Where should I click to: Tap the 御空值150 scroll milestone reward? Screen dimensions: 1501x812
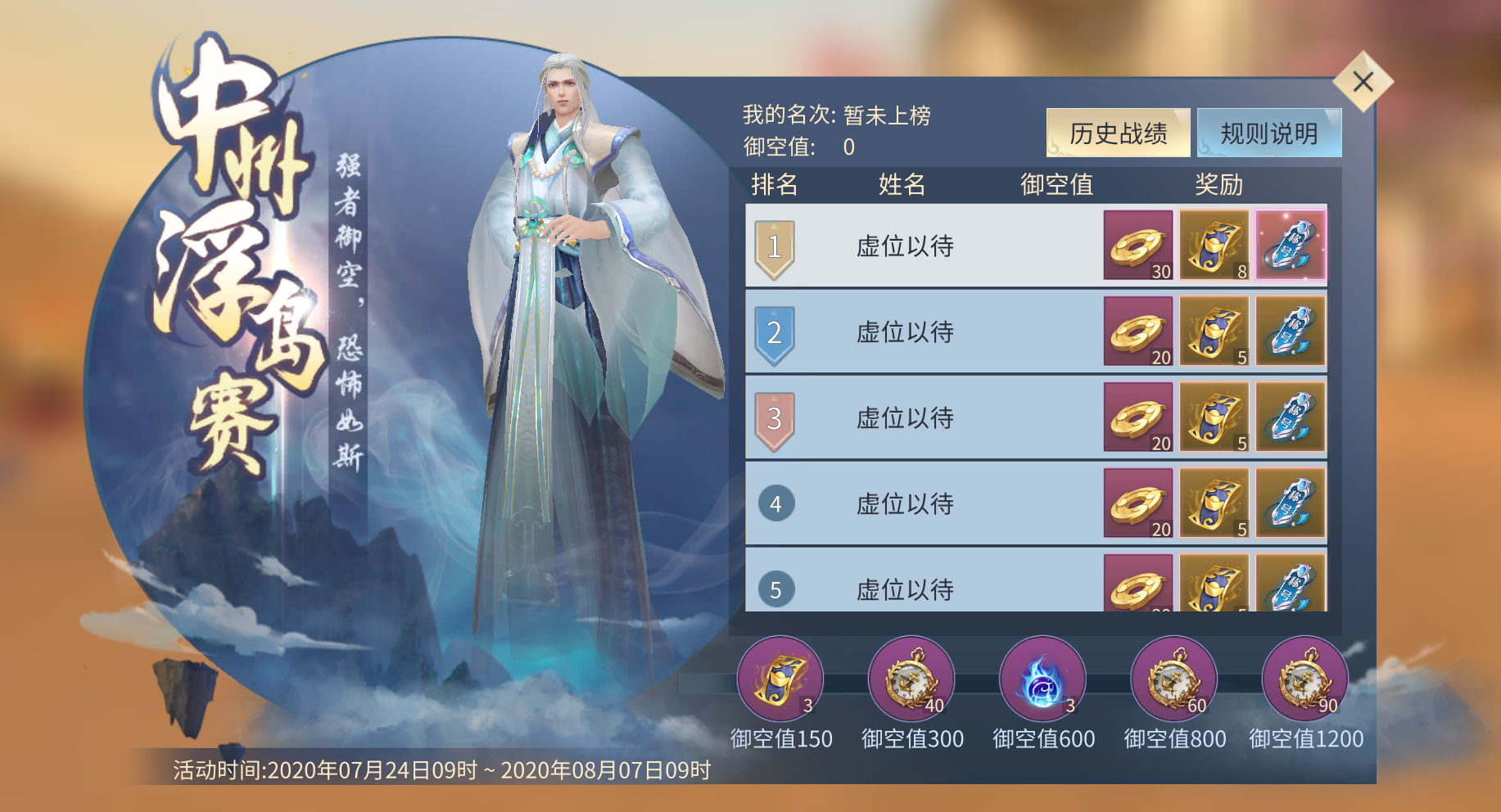pyautogui.click(x=780, y=679)
